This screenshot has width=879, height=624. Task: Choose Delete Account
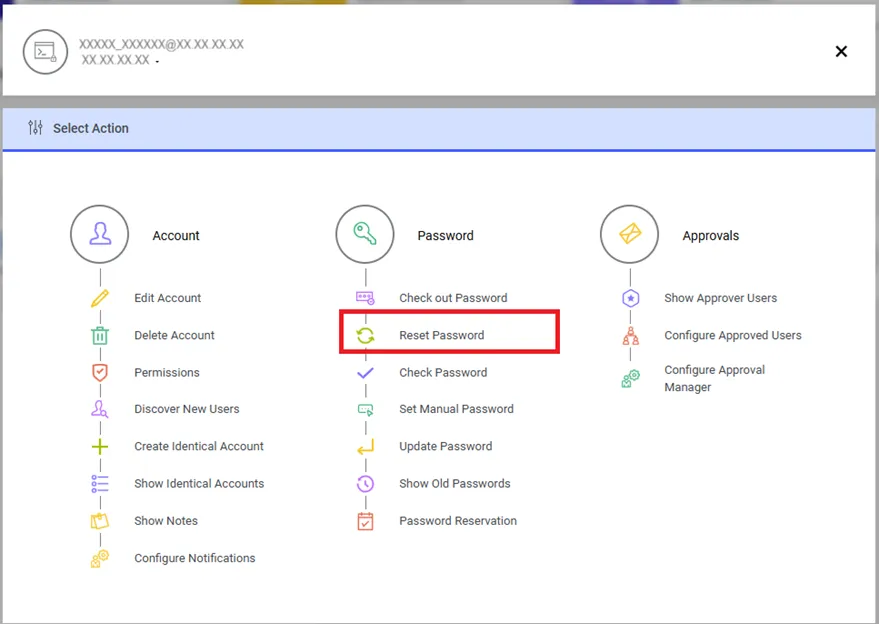pyautogui.click(x=174, y=335)
